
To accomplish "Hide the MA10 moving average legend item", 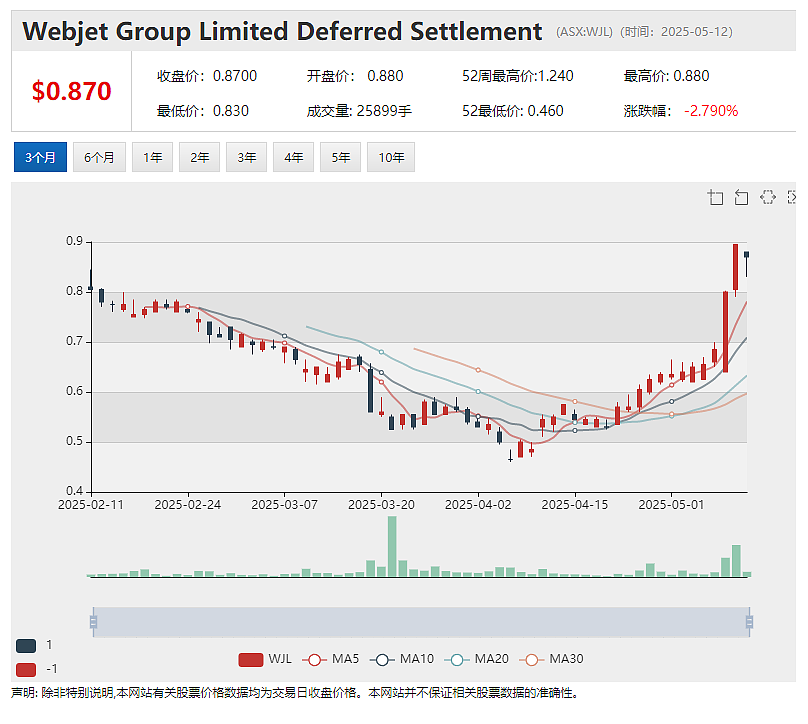I will [x=402, y=659].
